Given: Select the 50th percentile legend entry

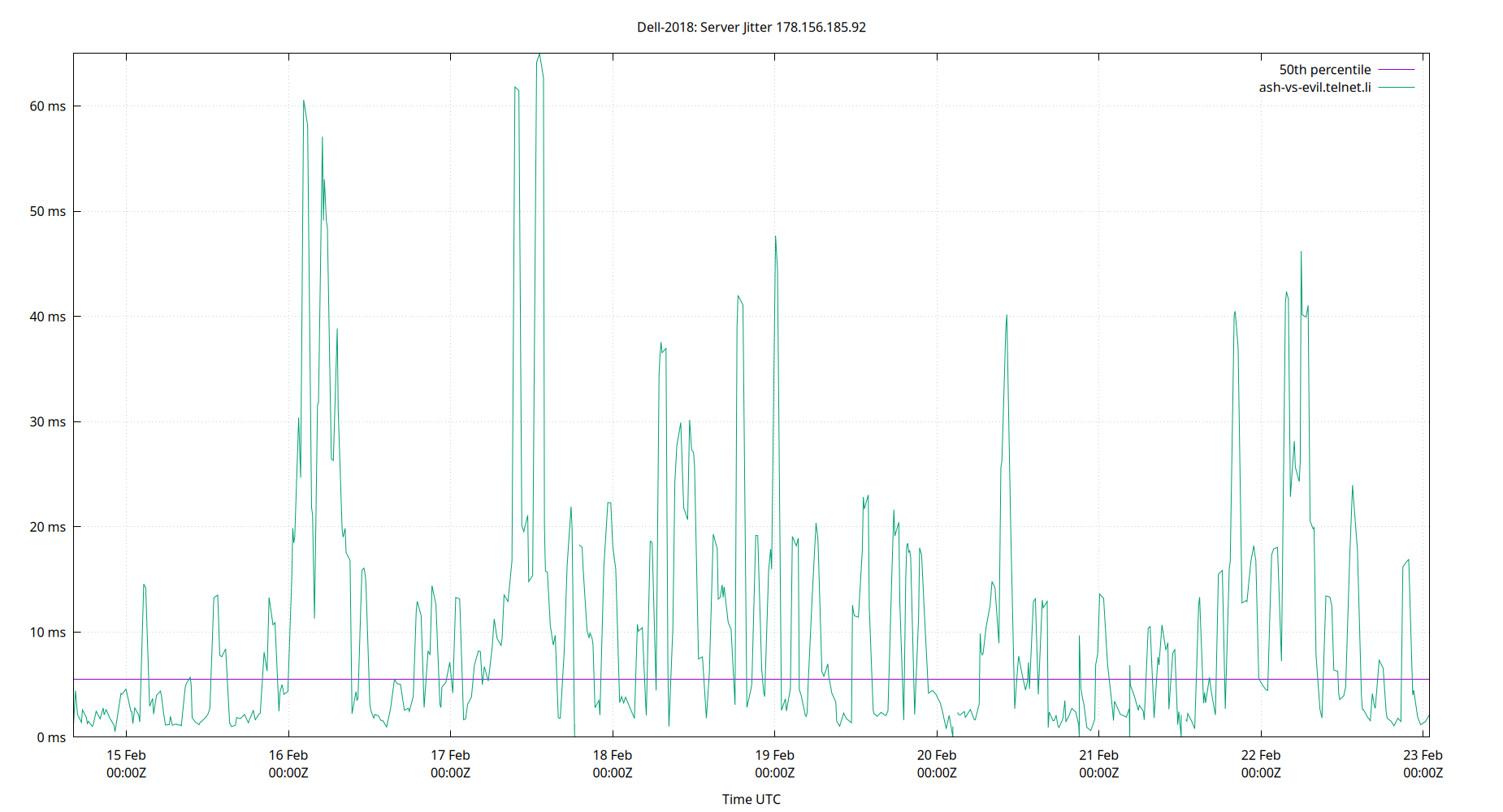Looking at the screenshot, I should 1325,69.
